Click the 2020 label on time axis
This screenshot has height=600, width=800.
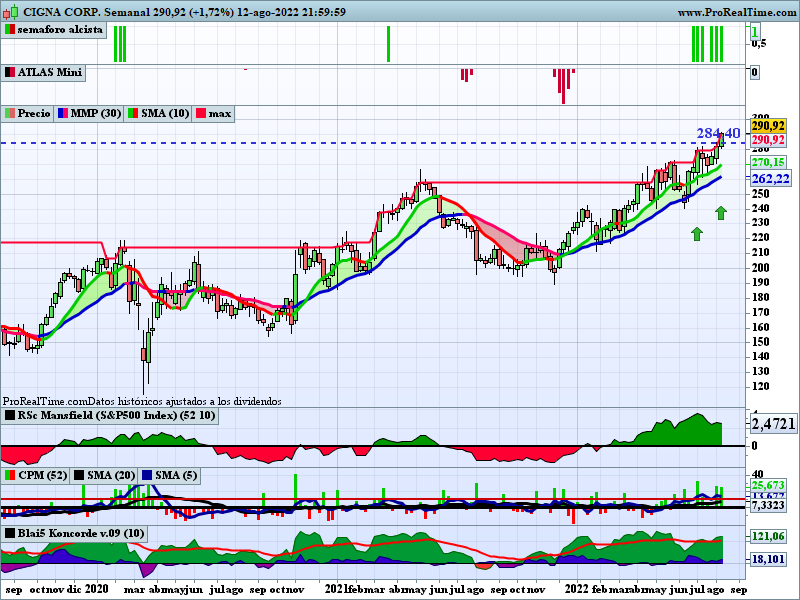pos(96,589)
